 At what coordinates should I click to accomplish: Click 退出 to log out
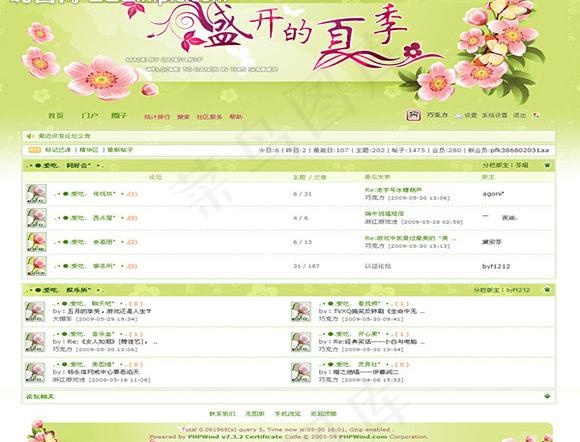point(519,115)
